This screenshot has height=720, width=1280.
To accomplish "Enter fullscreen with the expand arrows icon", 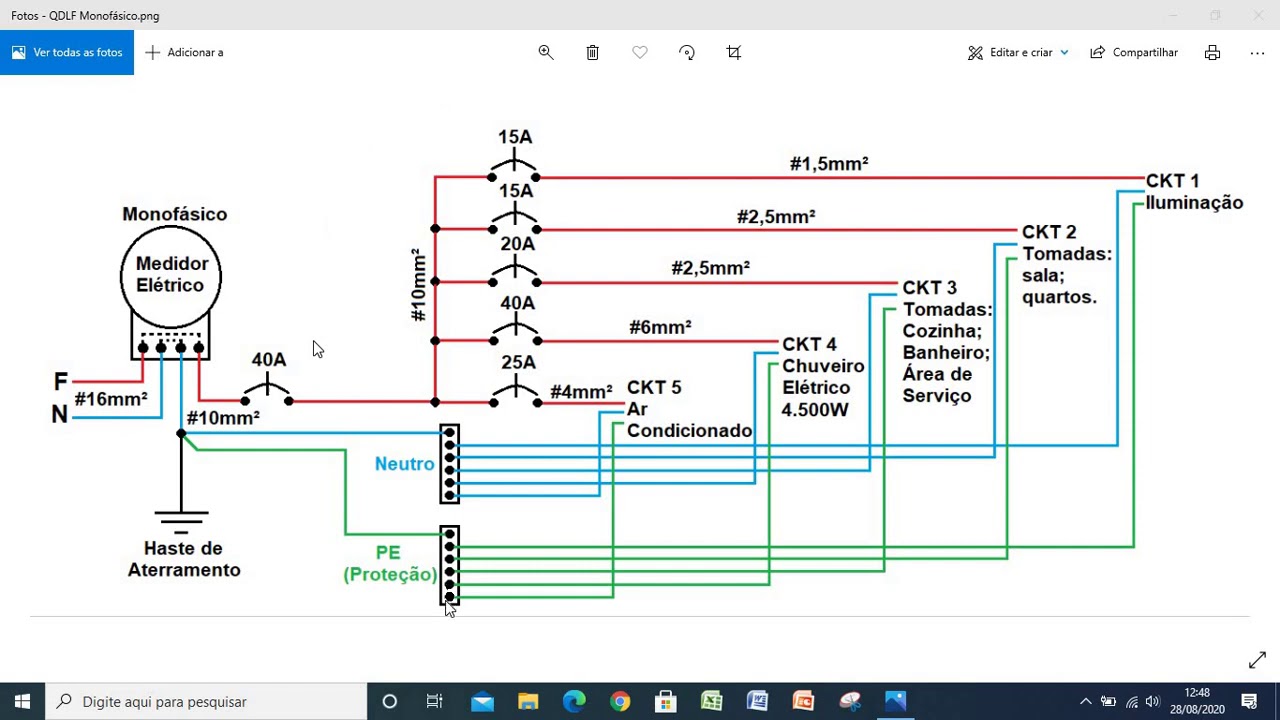I will (1257, 660).
